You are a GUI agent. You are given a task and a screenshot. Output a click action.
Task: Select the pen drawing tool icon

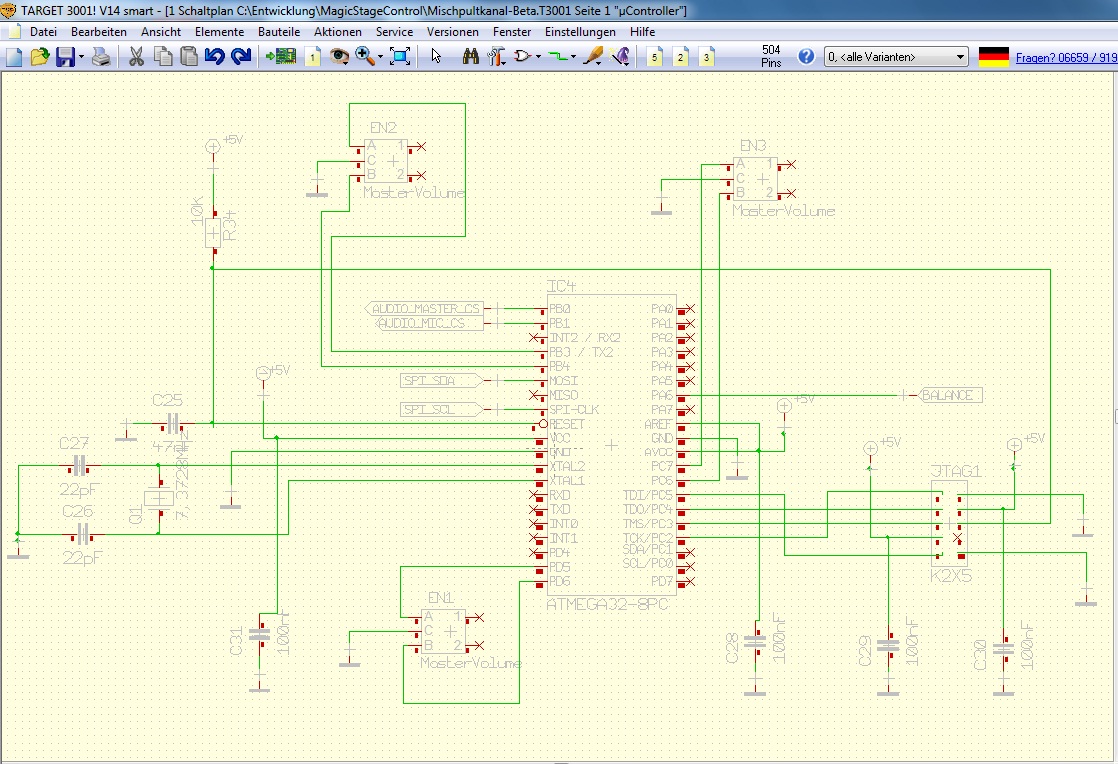pos(593,57)
